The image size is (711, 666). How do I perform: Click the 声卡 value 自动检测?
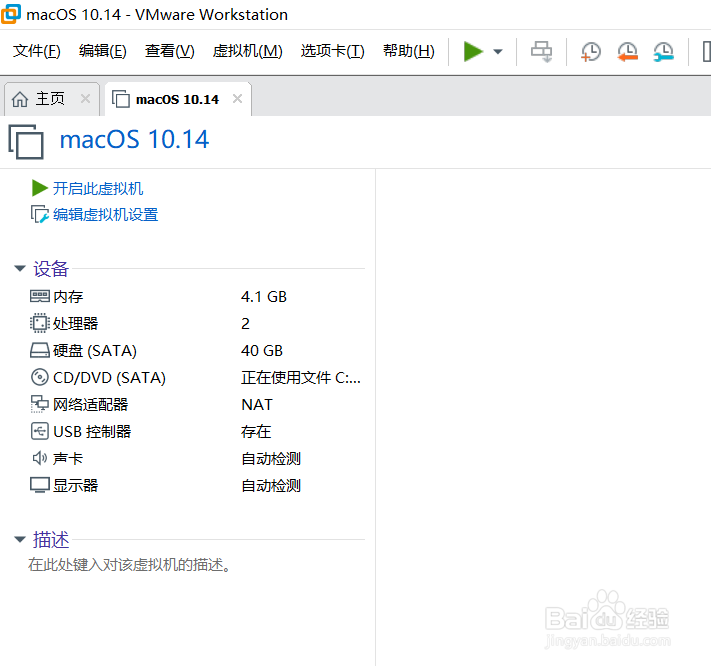271,458
